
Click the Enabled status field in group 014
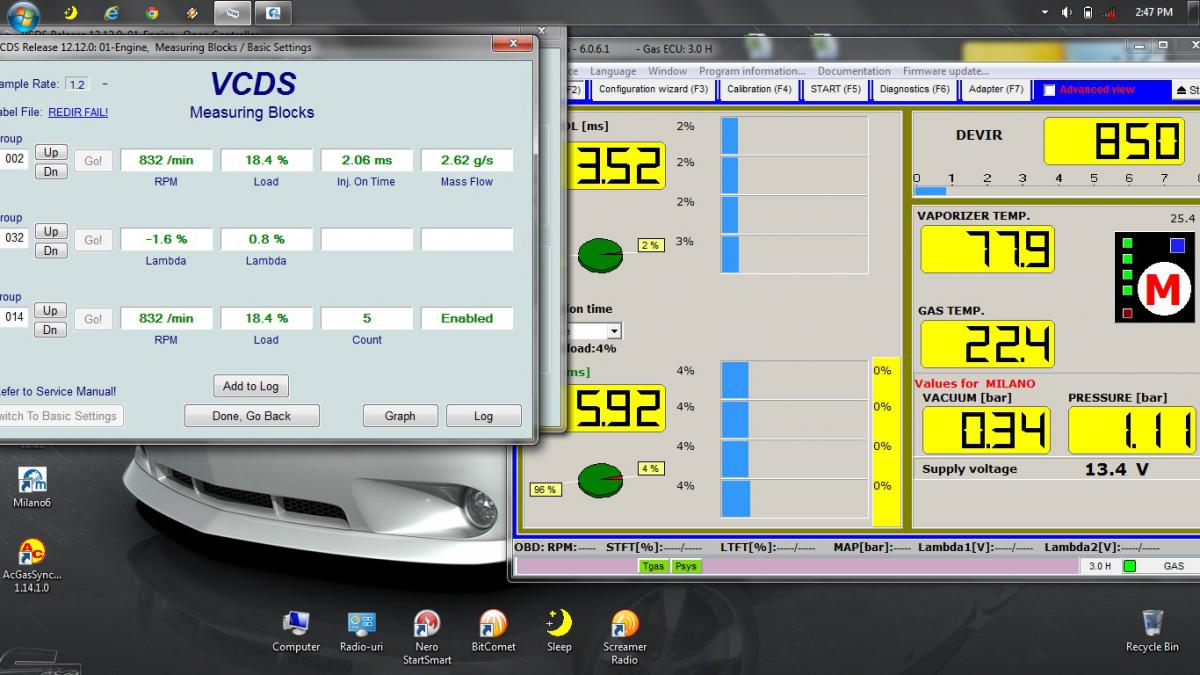pyautogui.click(x=467, y=318)
